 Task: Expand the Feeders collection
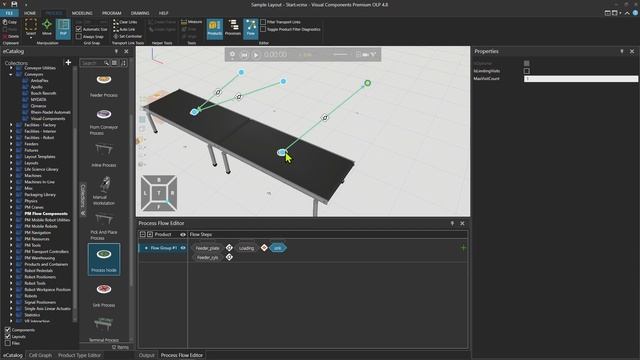[11, 144]
